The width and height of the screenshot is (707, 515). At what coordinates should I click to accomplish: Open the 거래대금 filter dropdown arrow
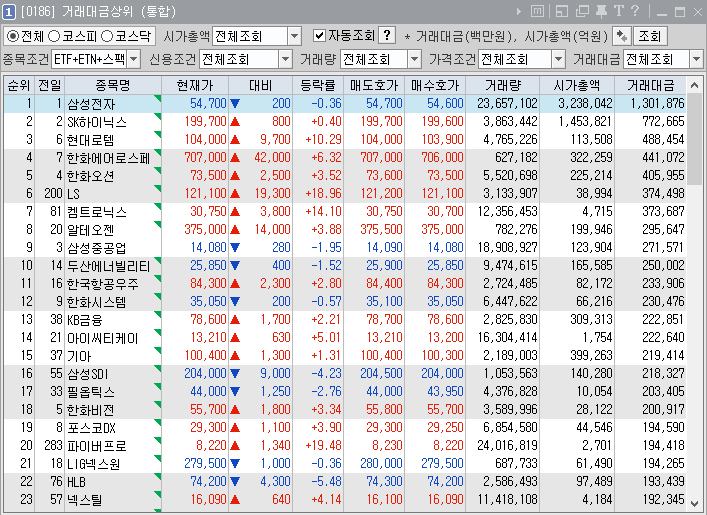point(696,59)
